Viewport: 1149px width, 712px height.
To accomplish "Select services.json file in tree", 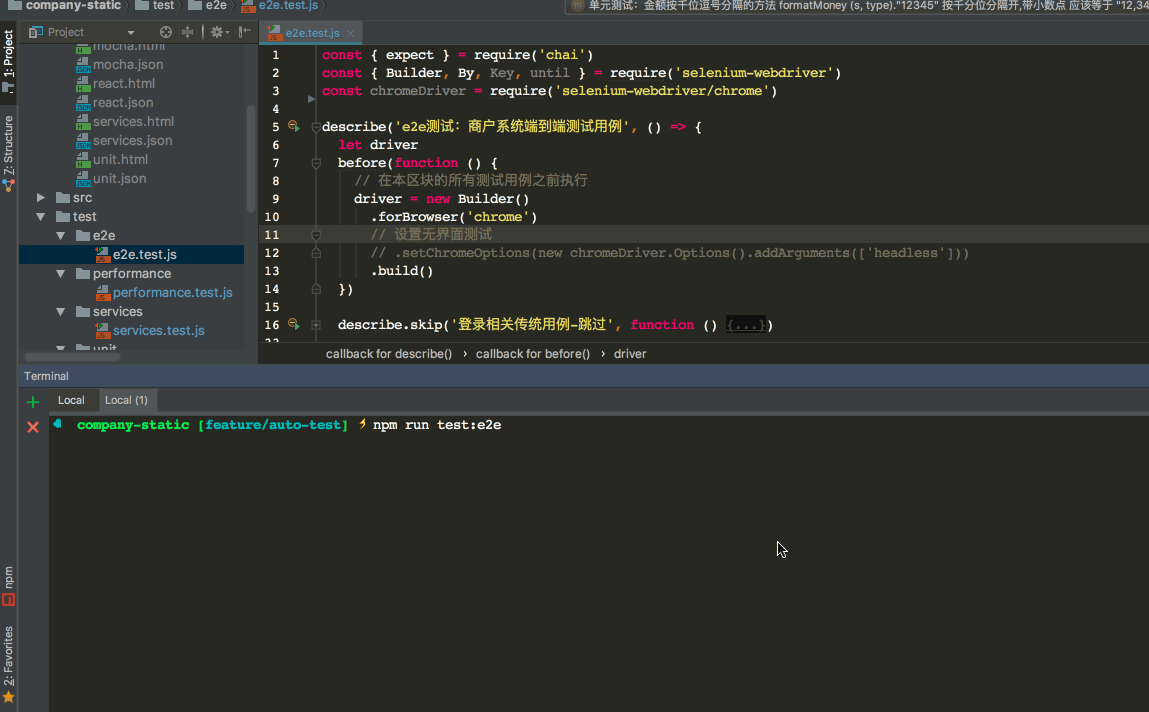I will tap(132, 141).
